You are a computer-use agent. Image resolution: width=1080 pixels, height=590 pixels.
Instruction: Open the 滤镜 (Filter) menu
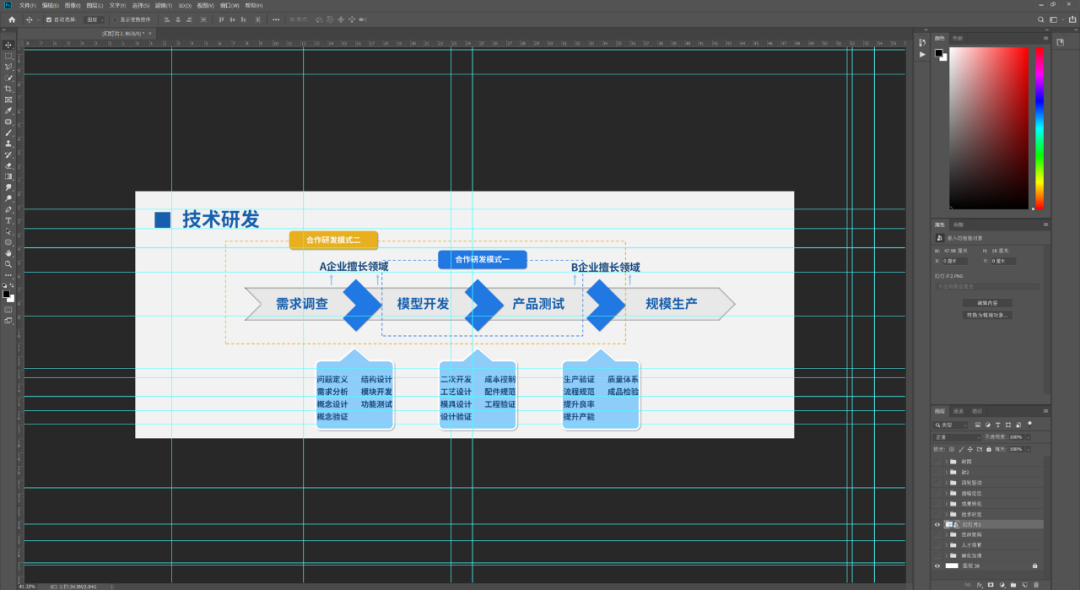pyautogui.click(x=163, y=5)
